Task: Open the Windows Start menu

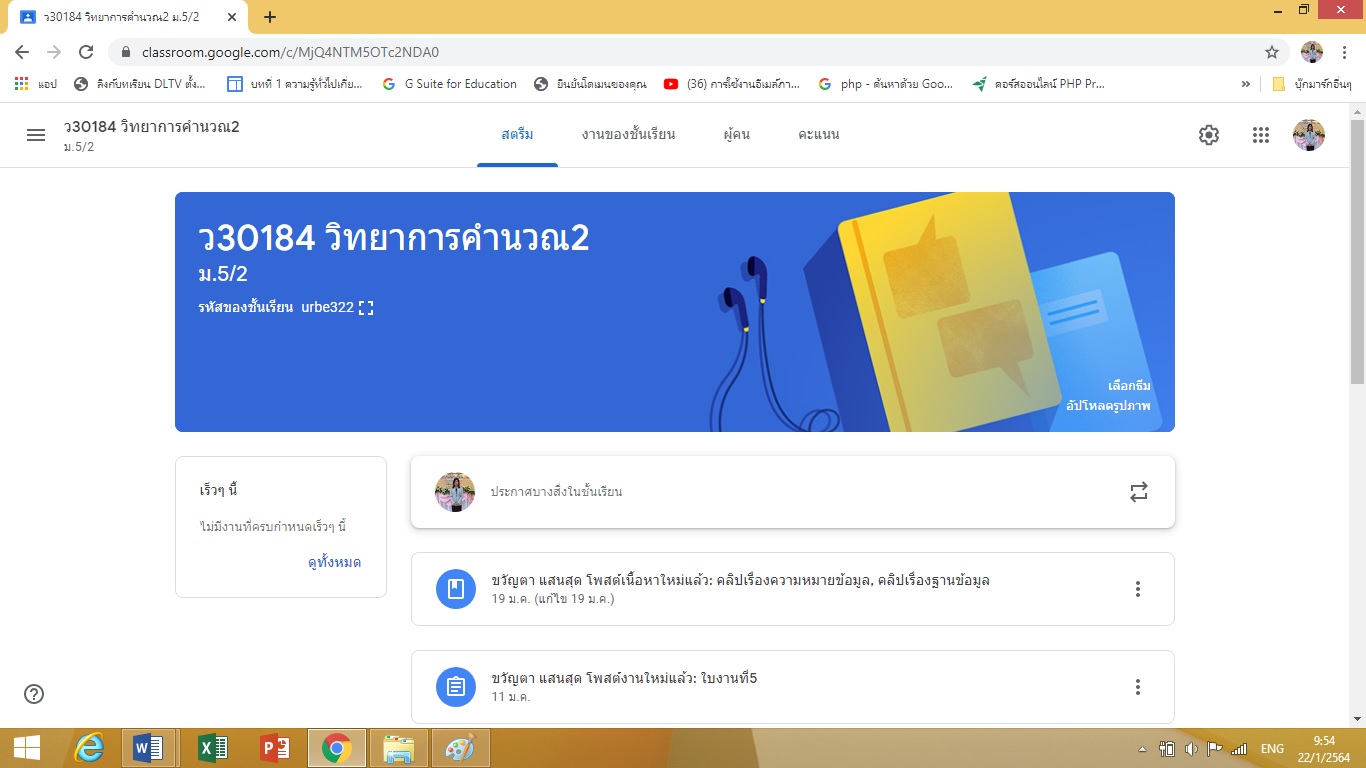Action: tap(26, 748)
